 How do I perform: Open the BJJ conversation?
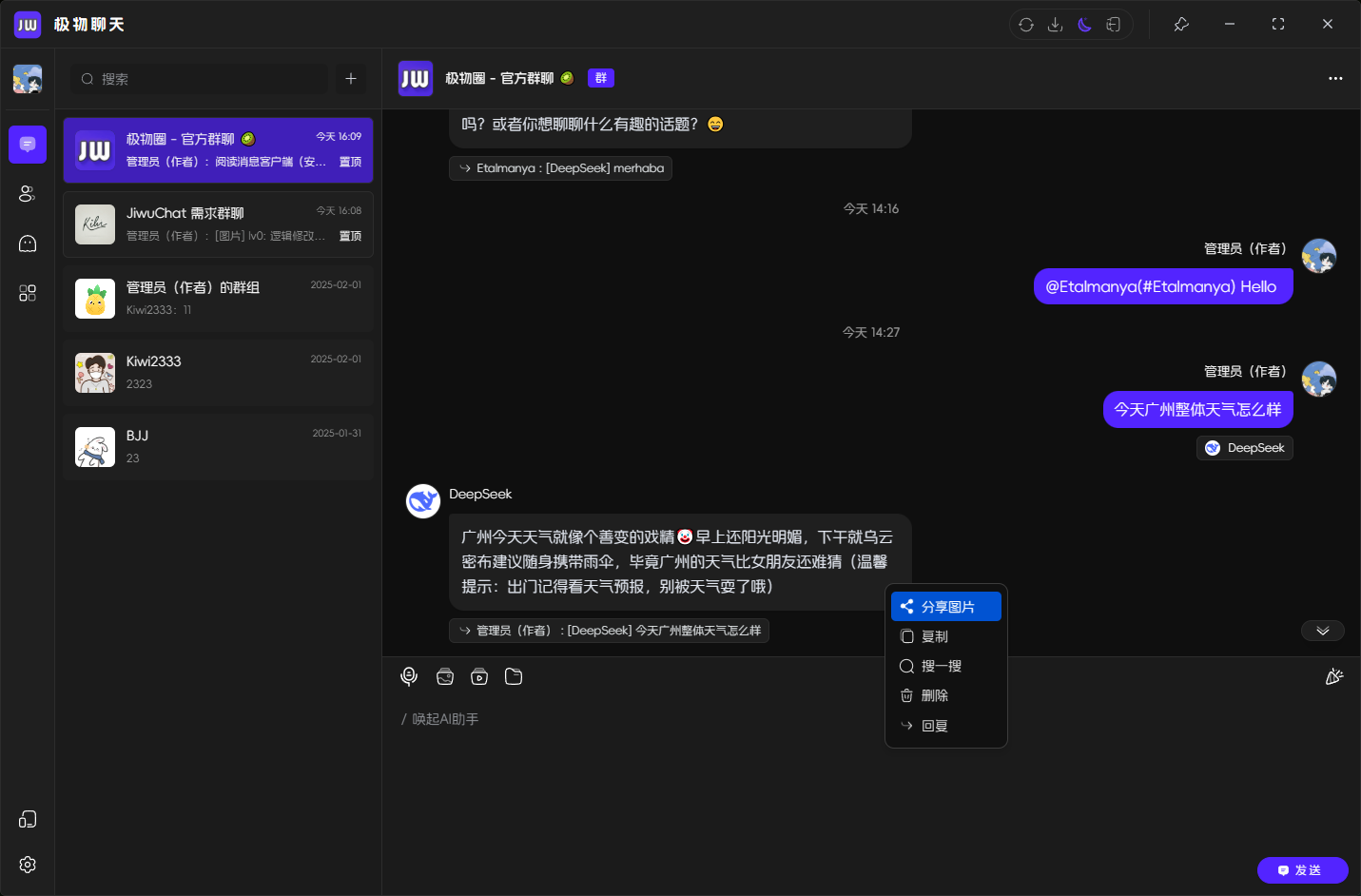[x=218, y=447]
